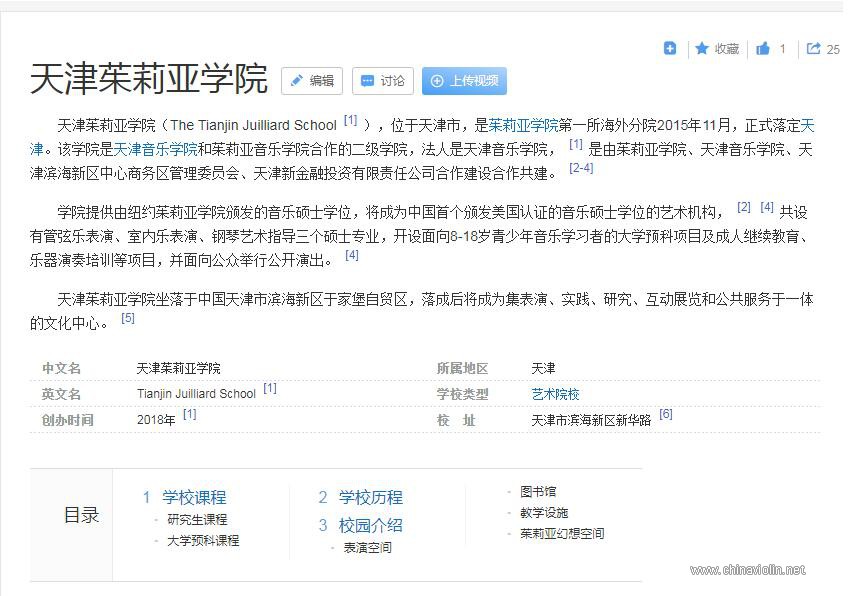Click reference [1] beside 2018年
Screen dimensions: 855x596
click(x=189, y=414)
